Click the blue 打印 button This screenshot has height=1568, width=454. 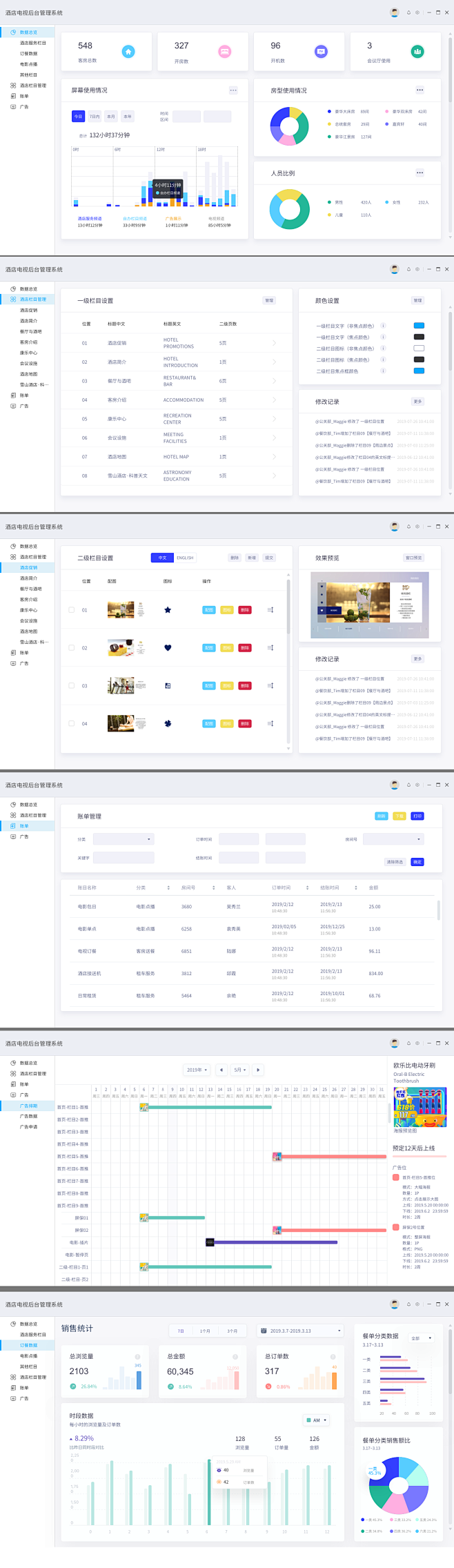pyautogui.click(x=417, y=816)
